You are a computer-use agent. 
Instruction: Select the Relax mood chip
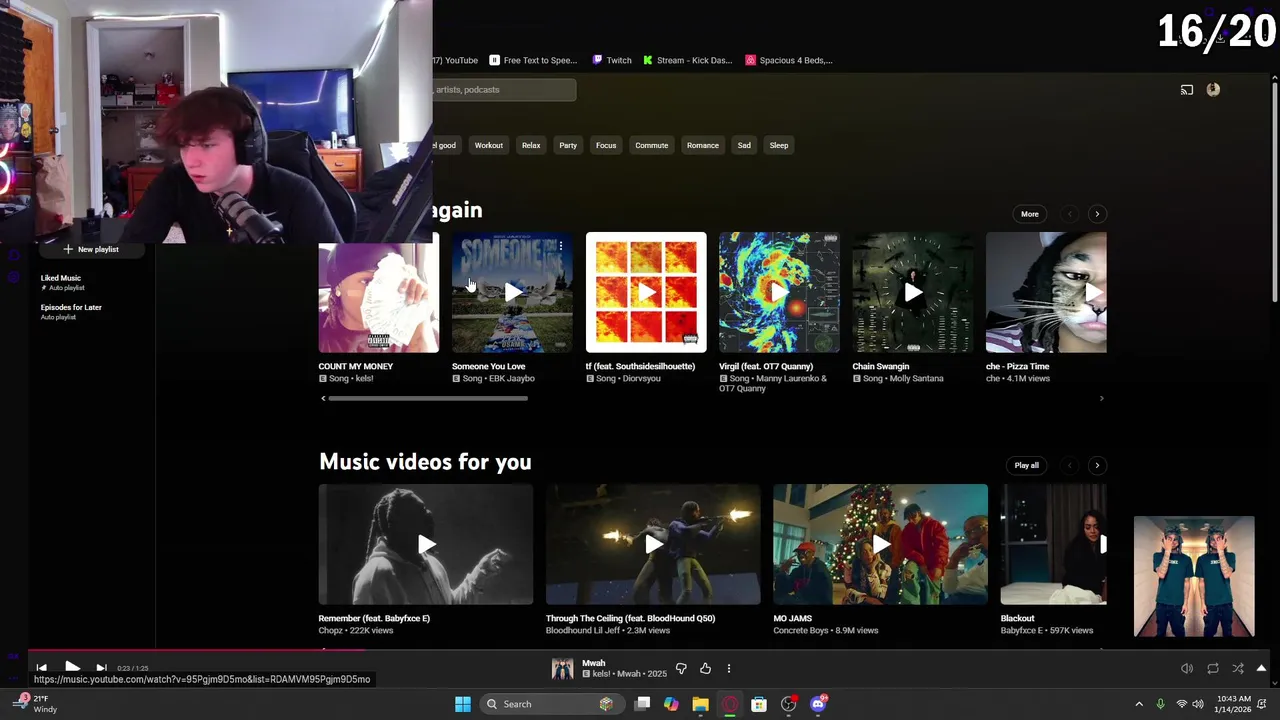click(531, 145)
